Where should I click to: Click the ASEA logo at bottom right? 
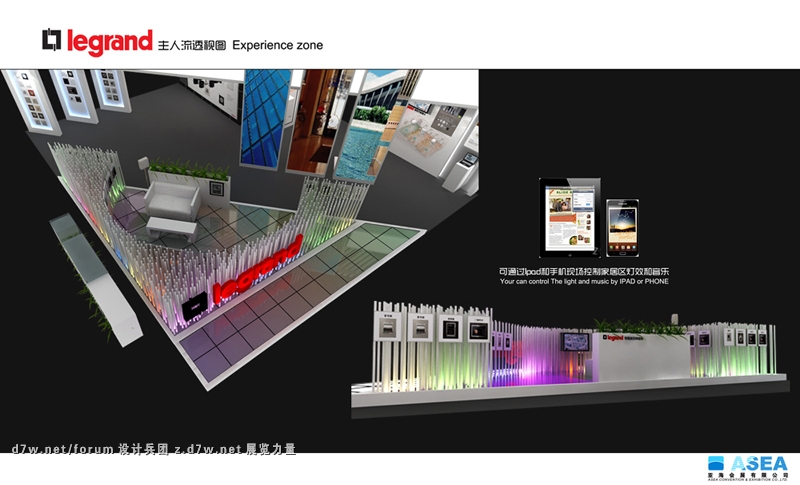748,468
